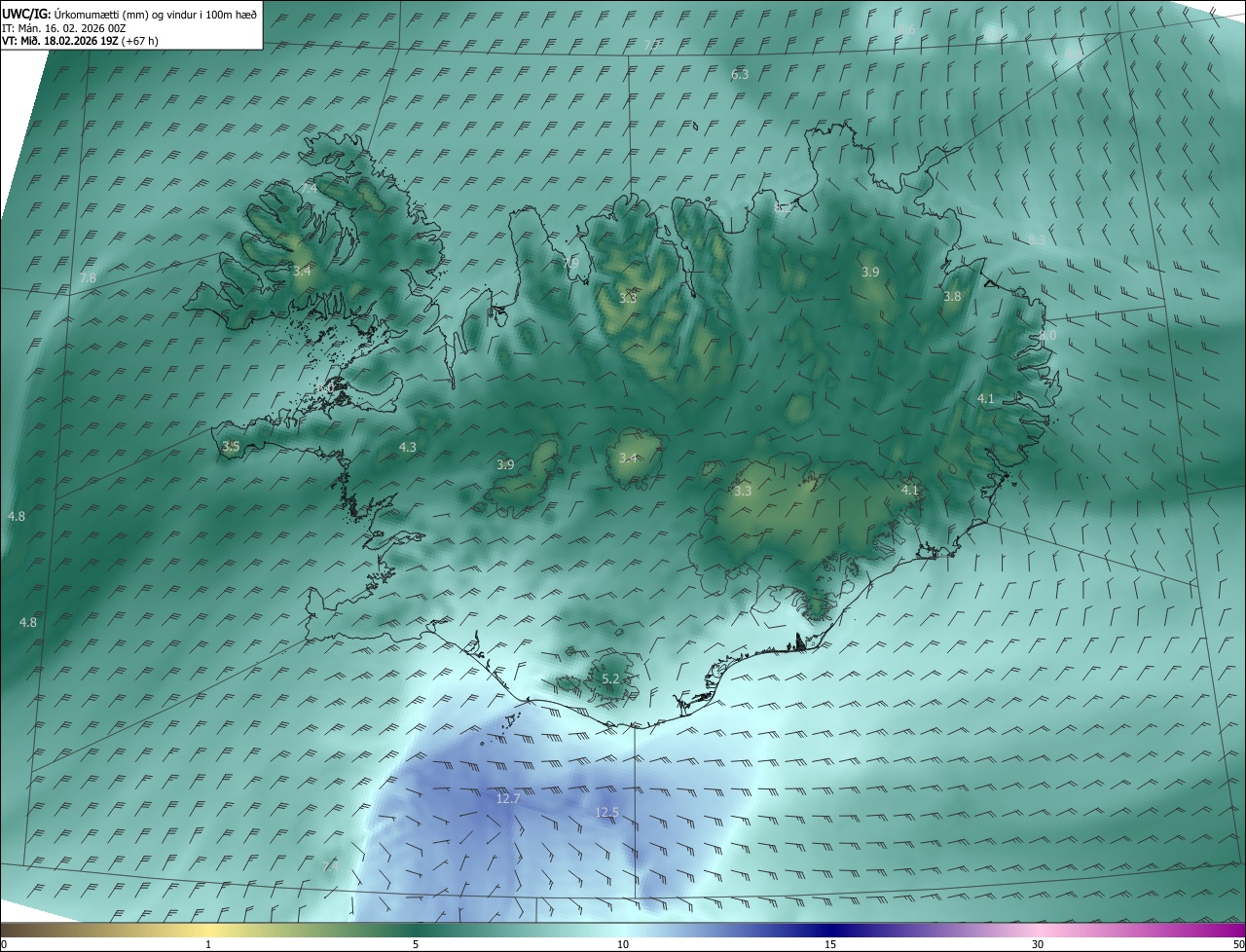The height and width of the screenshot is (952, 1246).
Task: Click the 3.4 value in the Westfjords
Action: [x=302, y=271]
